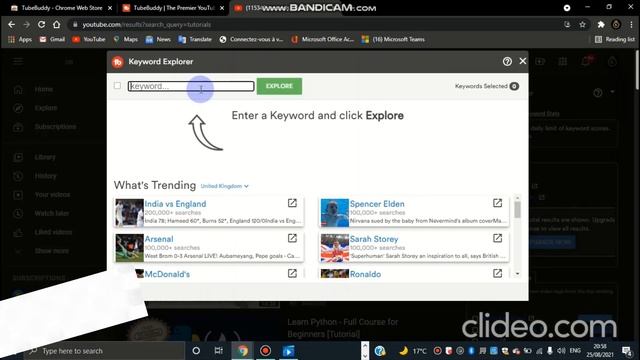The image size is (640, 360).
Task: Click the address bar URL
Action: 147,24
